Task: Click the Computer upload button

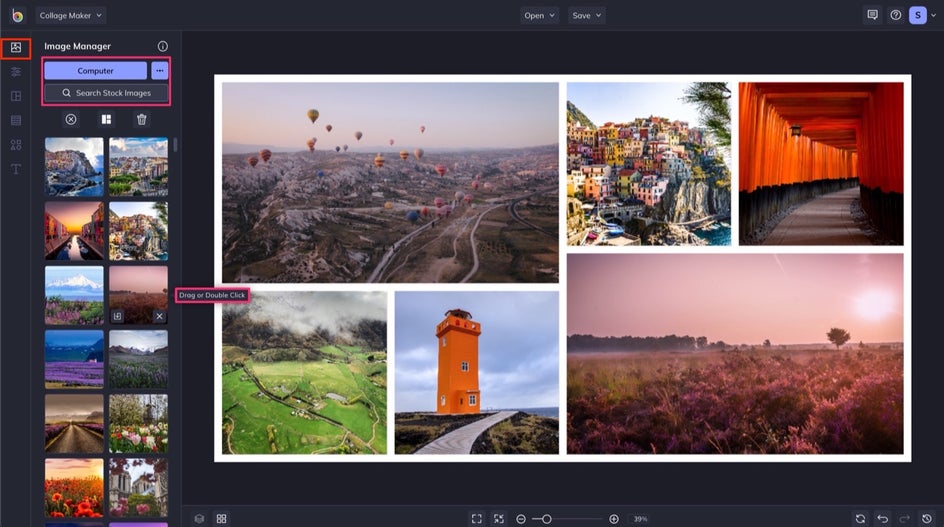Action: [x=95, y=71]
